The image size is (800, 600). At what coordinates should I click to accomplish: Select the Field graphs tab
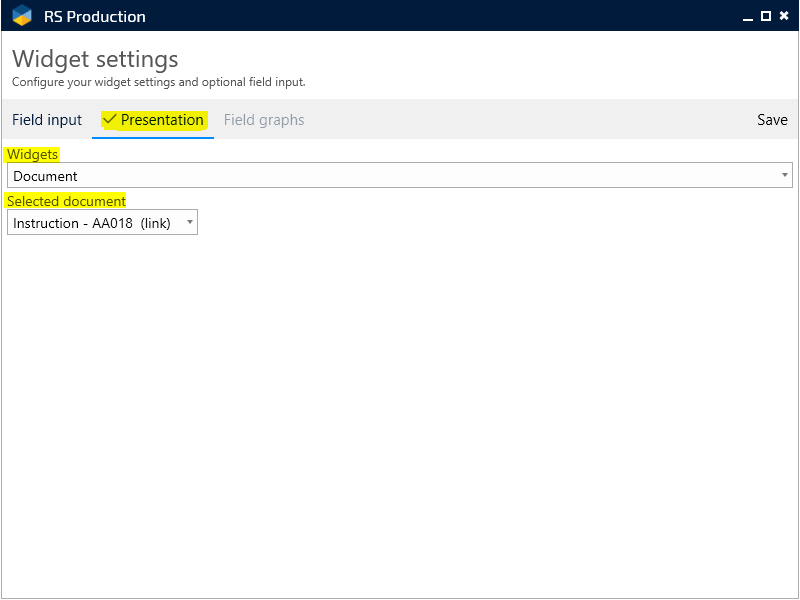tap(264, 120)
